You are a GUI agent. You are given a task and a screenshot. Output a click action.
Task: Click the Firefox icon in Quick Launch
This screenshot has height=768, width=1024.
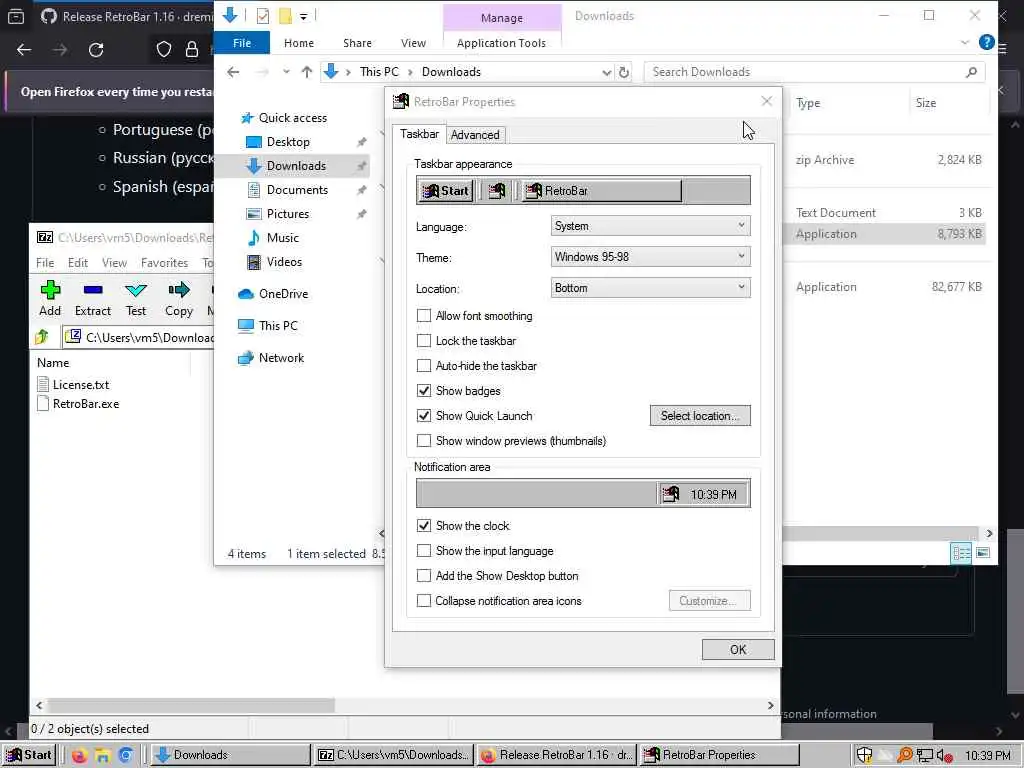click(x=79, y=756)
